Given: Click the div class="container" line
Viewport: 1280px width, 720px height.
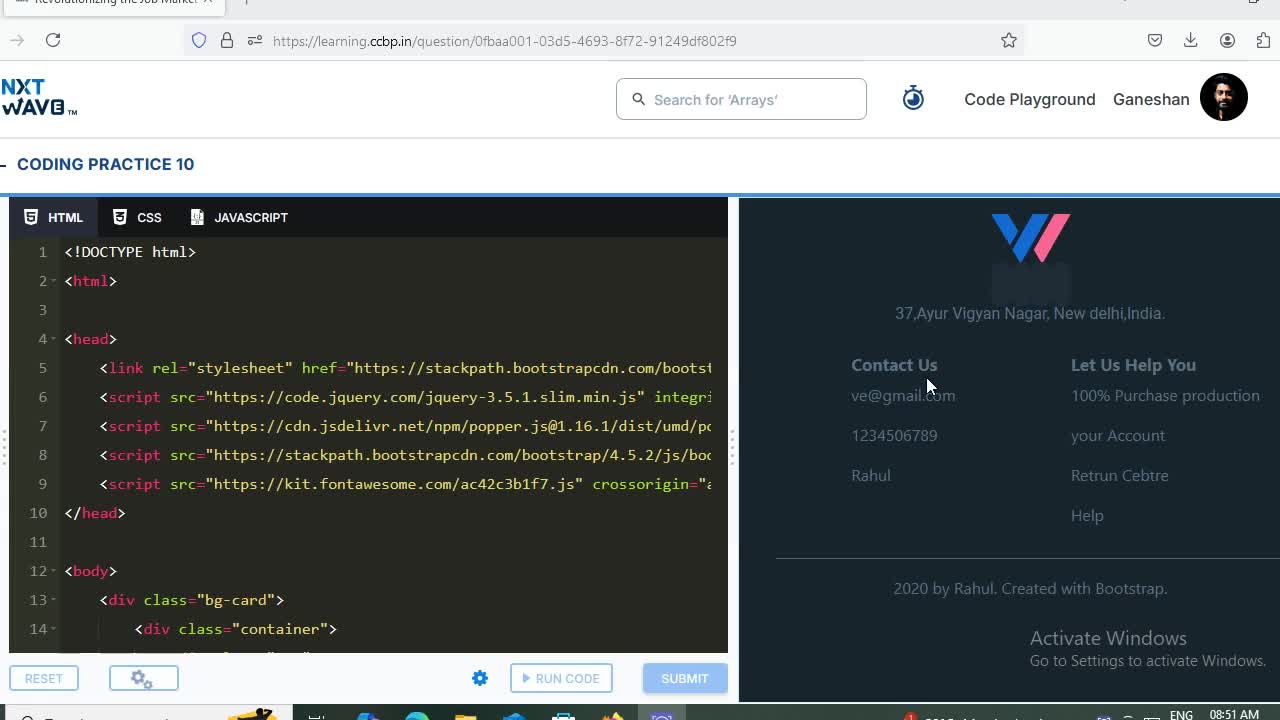Looking at the screenshot, I should pyautogui.click(x=236, y=629).
